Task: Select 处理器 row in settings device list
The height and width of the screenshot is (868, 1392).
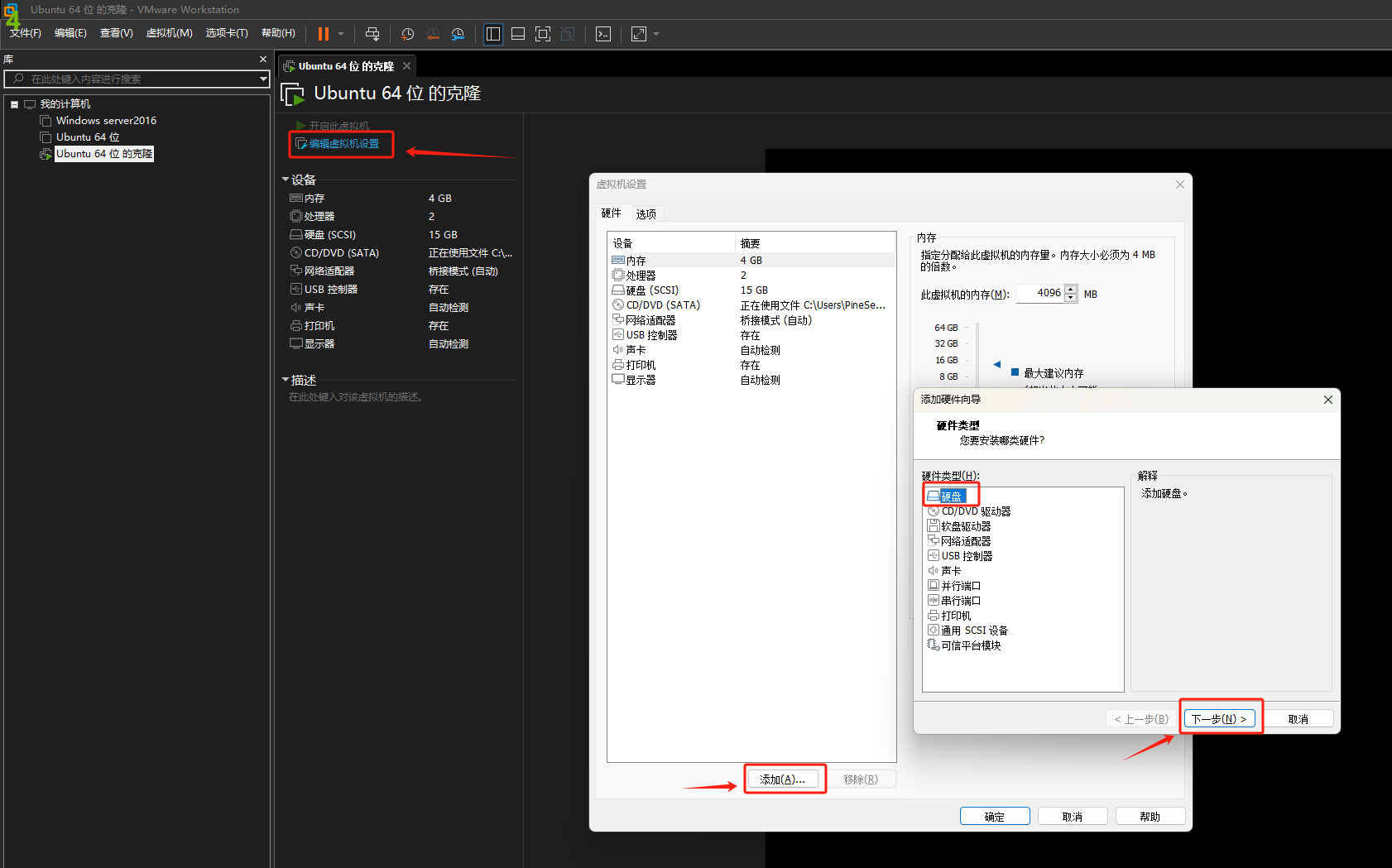Action: 751,276
